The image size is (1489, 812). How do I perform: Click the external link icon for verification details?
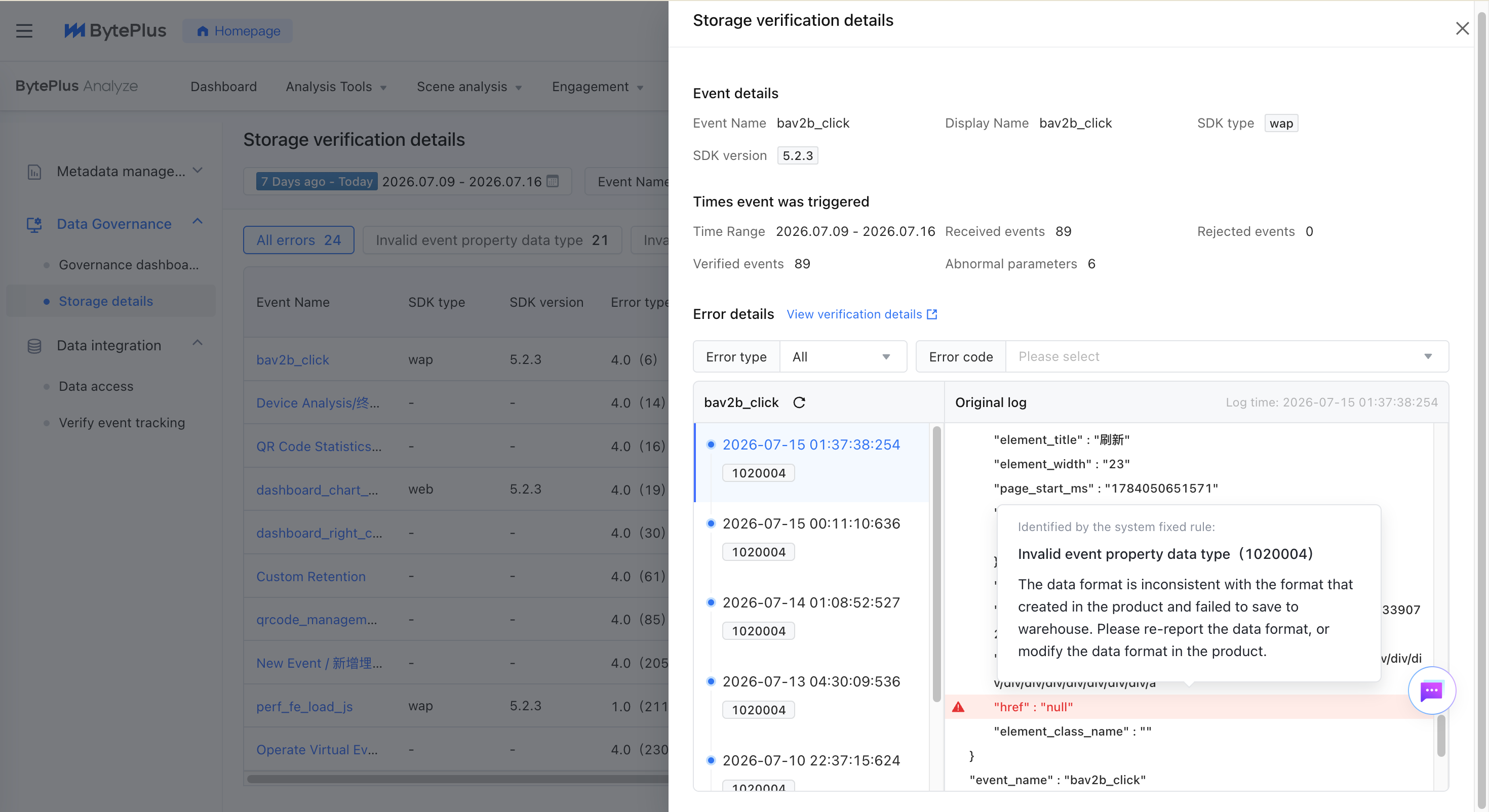pos(932,314)
